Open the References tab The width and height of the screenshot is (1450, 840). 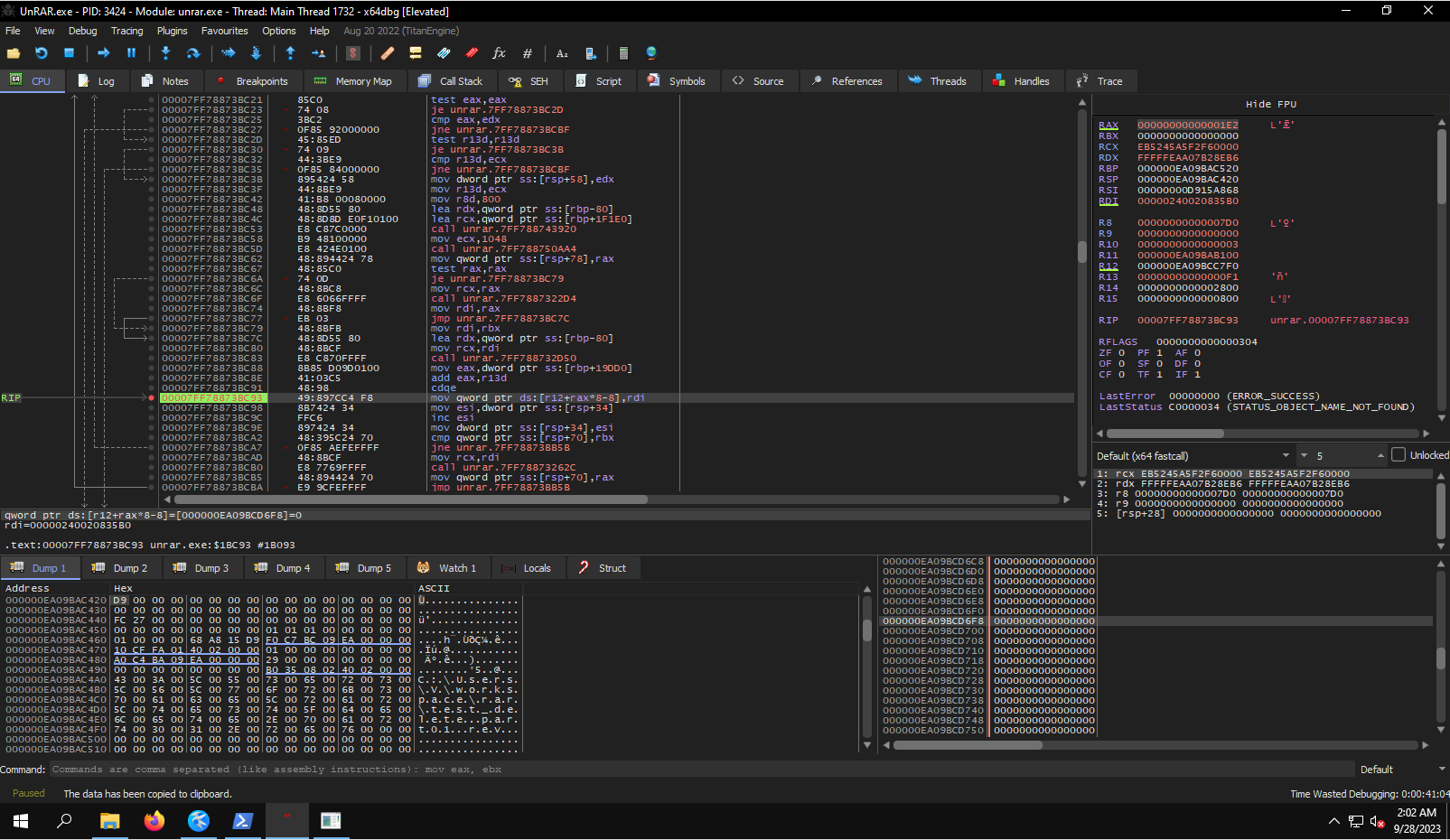pos(847,81)
